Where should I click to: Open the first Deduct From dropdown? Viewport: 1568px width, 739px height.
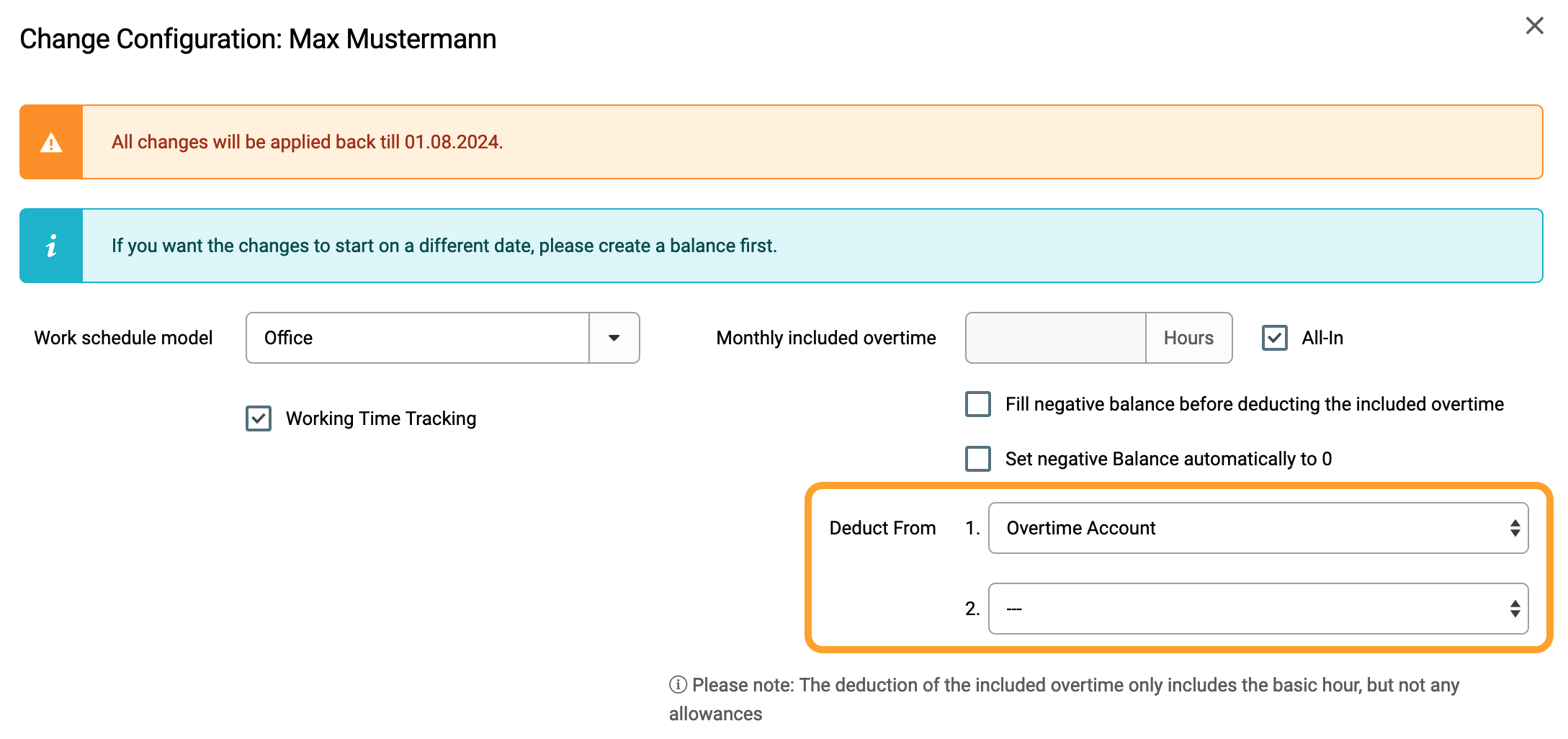(1258, 528)
